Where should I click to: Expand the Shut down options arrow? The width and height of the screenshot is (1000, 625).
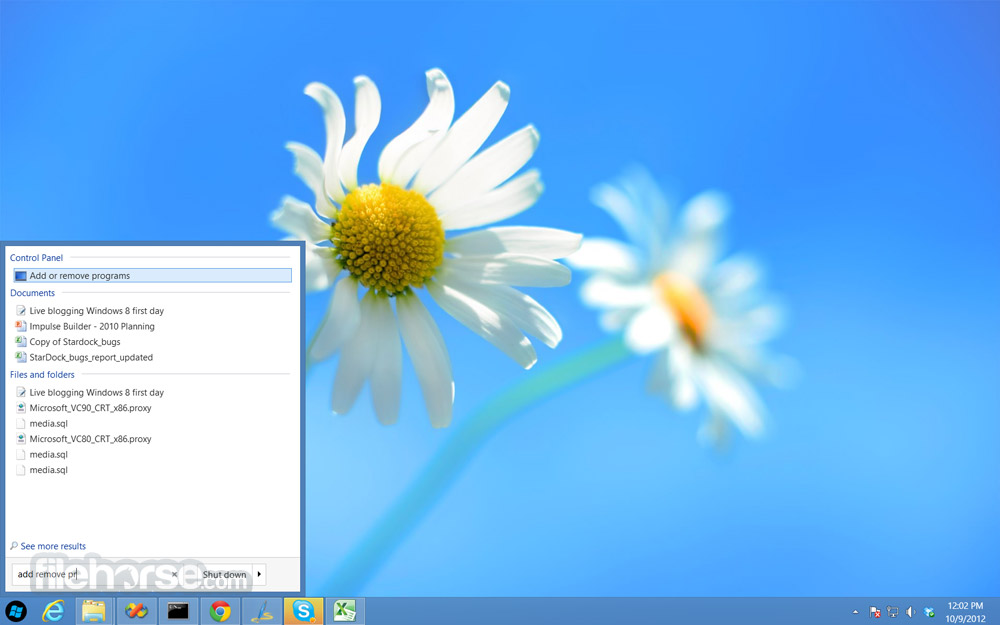click(259, 574)
